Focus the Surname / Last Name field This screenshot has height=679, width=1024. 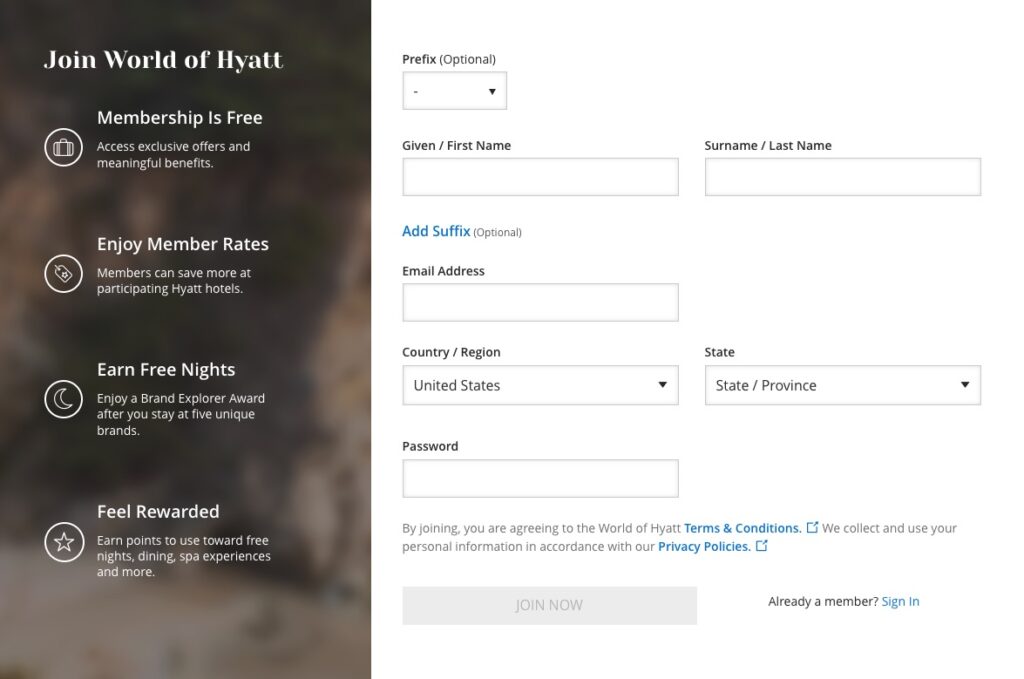coord(842,177)
